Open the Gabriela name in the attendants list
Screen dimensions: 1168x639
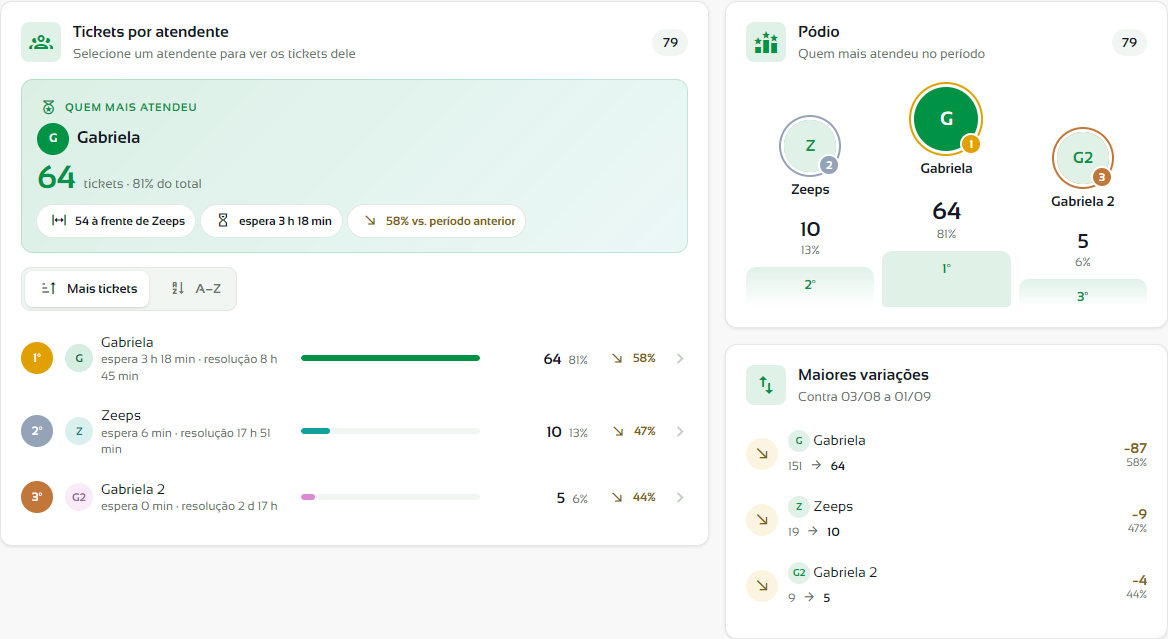127,343
